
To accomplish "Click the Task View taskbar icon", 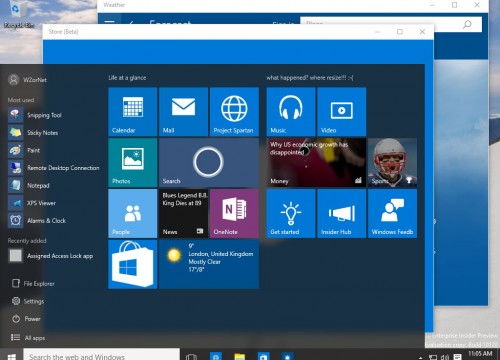I will click(x=191, y=356).
